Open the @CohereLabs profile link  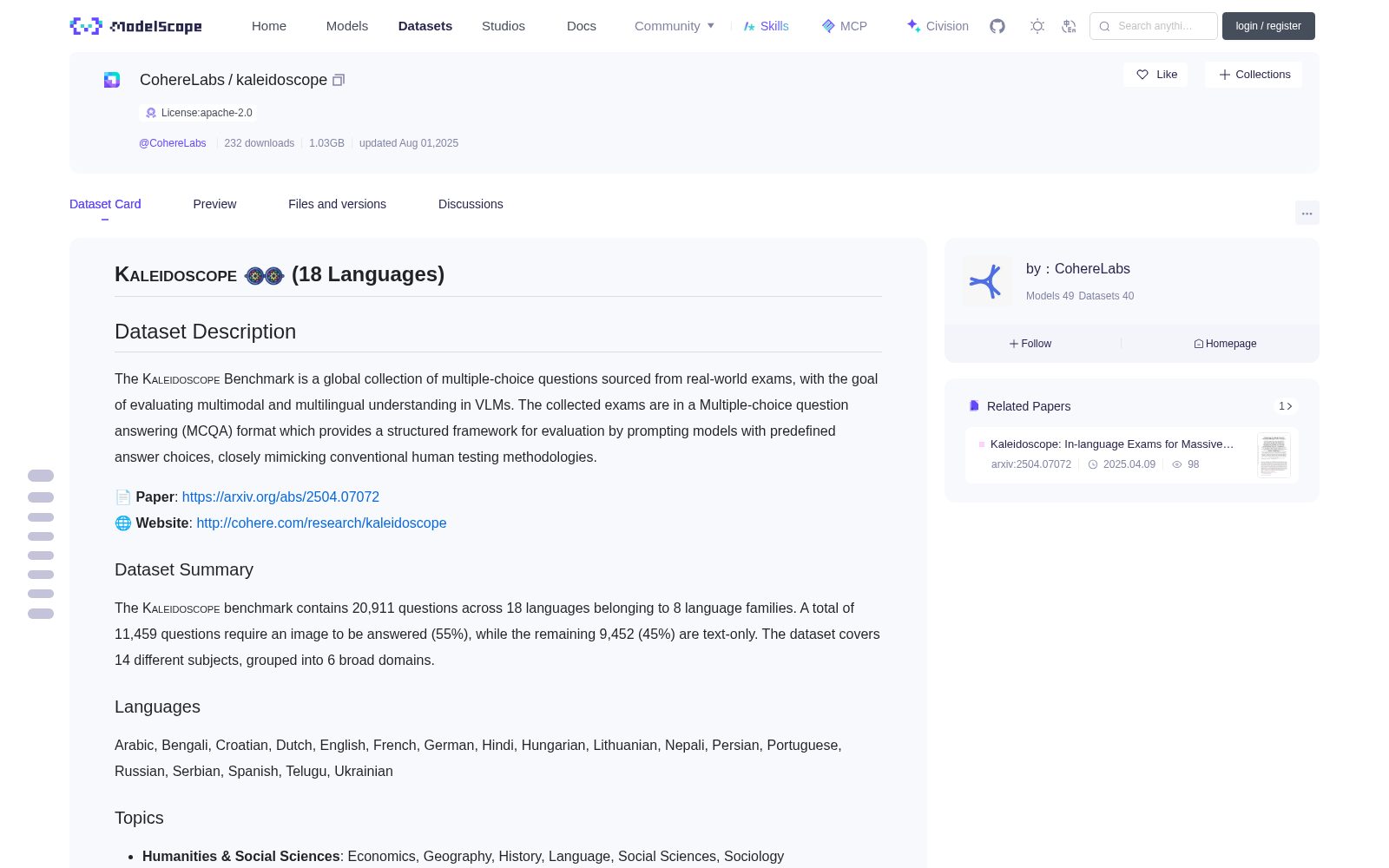click(x=173, y=143)
